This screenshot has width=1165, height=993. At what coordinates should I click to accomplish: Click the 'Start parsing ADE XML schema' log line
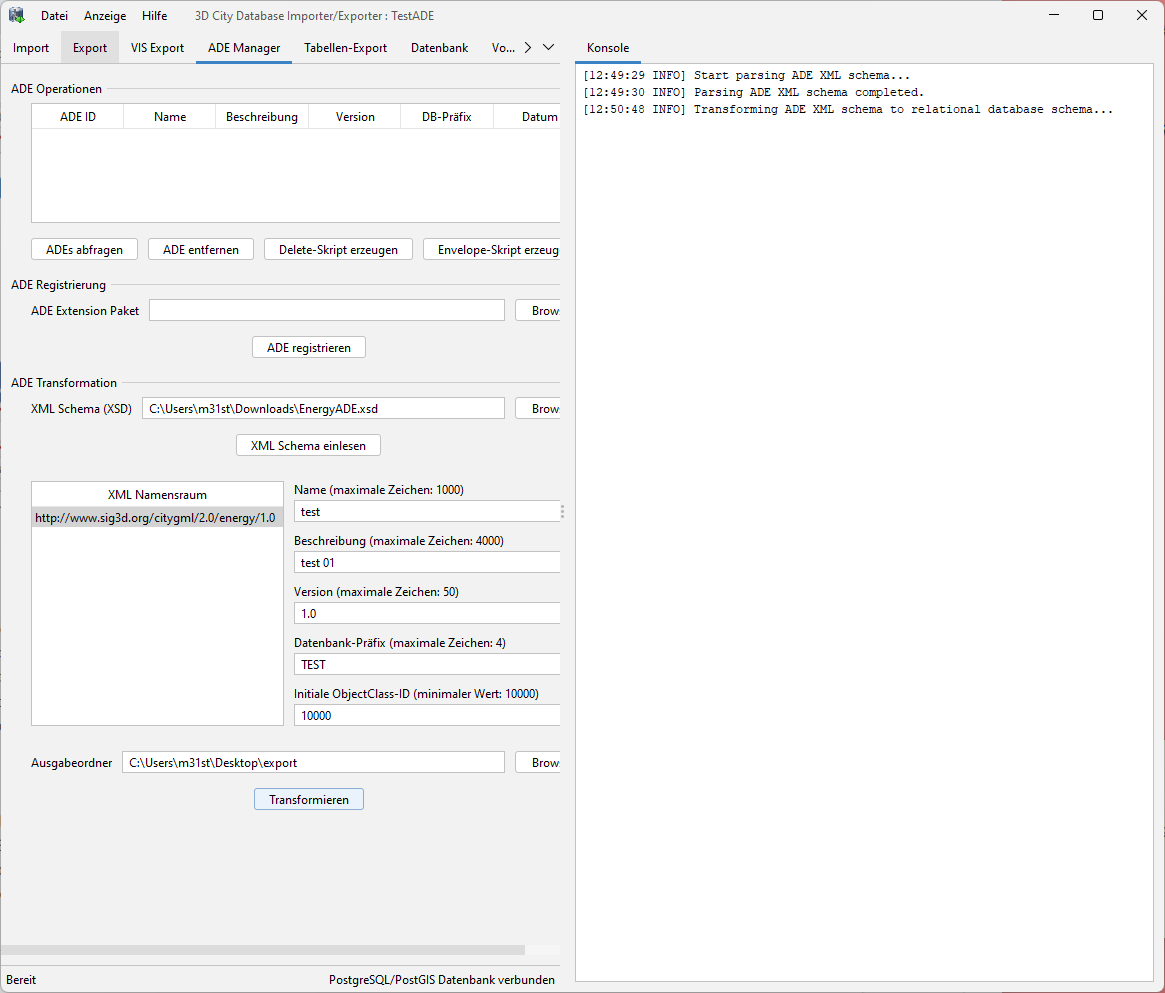coord(746,75)
